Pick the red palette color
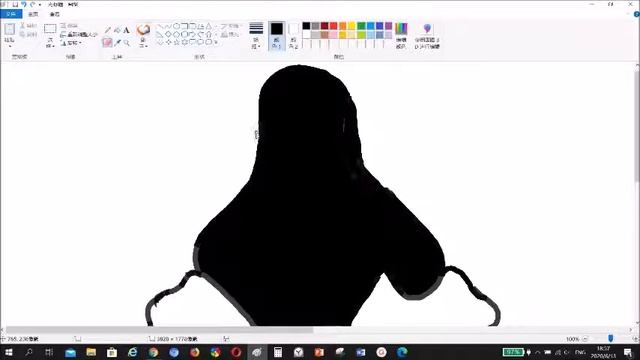The width and height of the screenshot is (640, 360). pyautogui.click(x=333, y=26)
